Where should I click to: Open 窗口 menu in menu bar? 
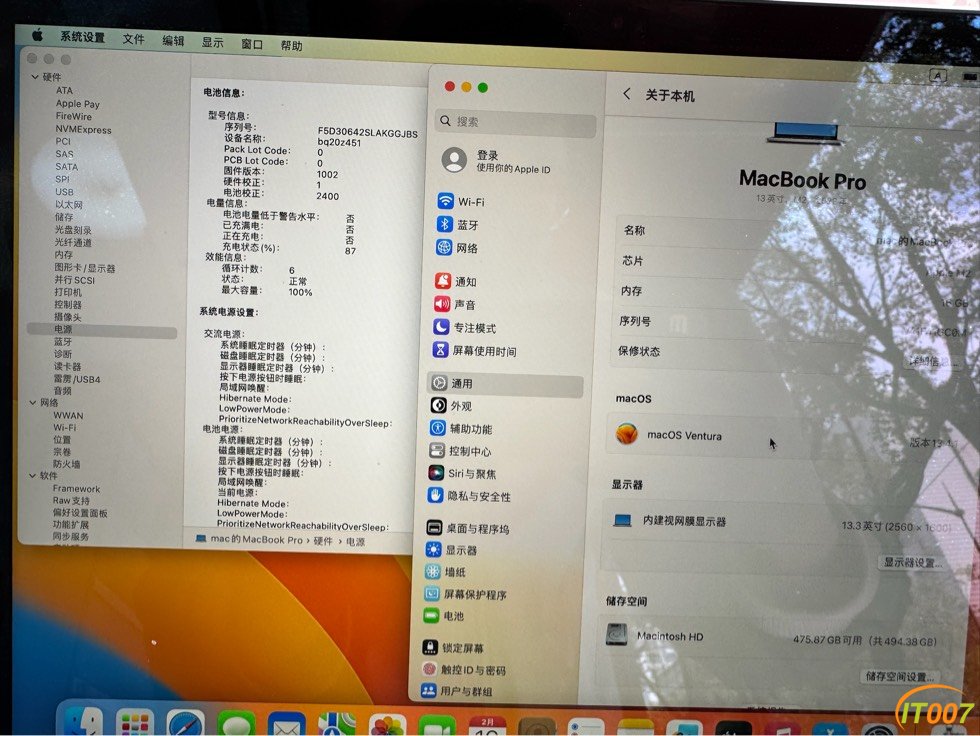(x=252, y=44)
